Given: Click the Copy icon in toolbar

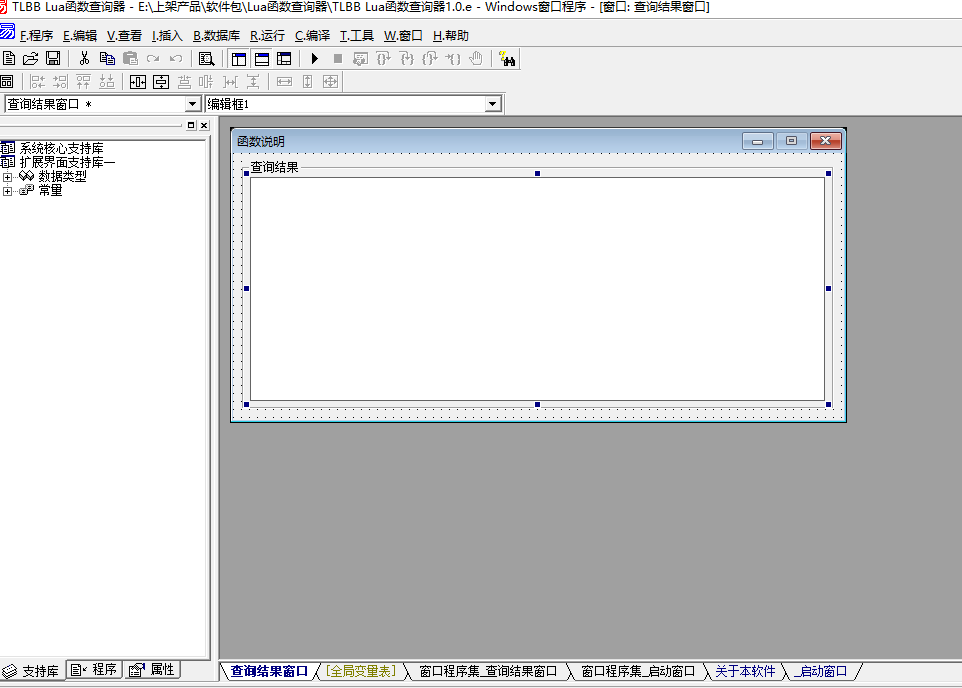Looking at the screenshot, I should pyautogui.click(x=107, y=59).
